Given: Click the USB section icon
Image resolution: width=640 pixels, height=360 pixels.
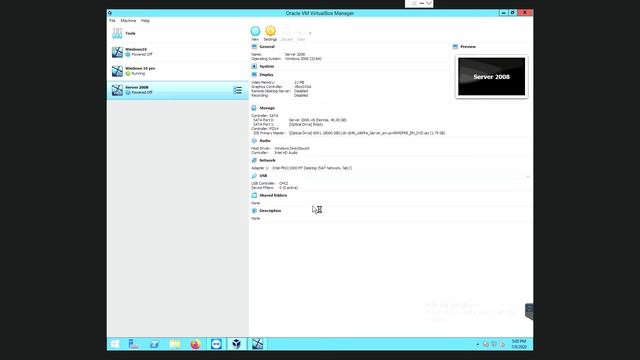Looking at the screenshot, I should [x=254, y=176].
